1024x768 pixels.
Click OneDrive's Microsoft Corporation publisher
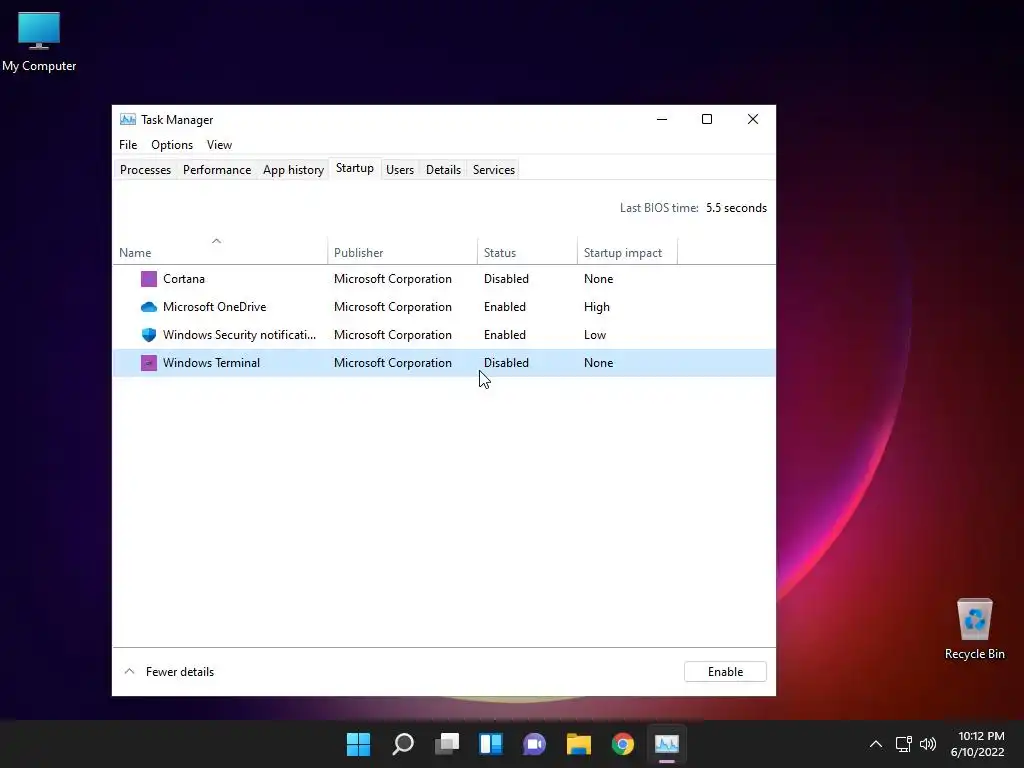pyautogui.click(x=392, y=307)
